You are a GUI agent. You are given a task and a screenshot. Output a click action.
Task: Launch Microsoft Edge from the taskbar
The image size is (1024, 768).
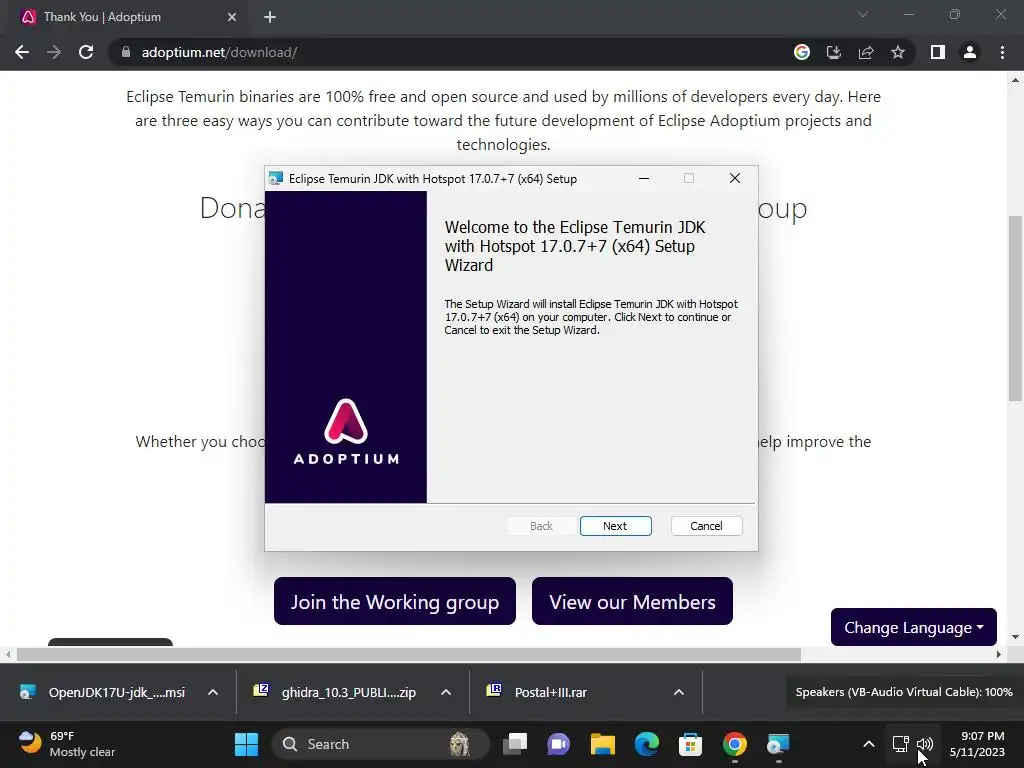(x=647, y=744)
